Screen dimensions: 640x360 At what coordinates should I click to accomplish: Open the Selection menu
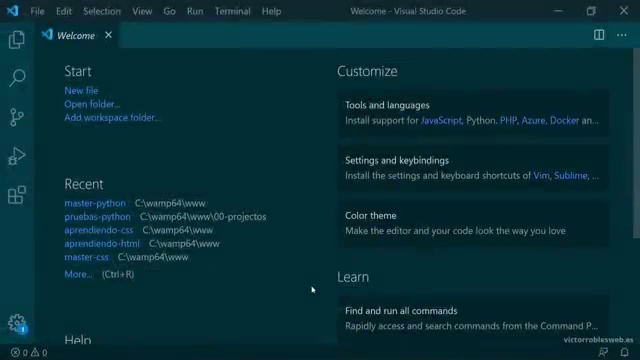coord(102,11)
